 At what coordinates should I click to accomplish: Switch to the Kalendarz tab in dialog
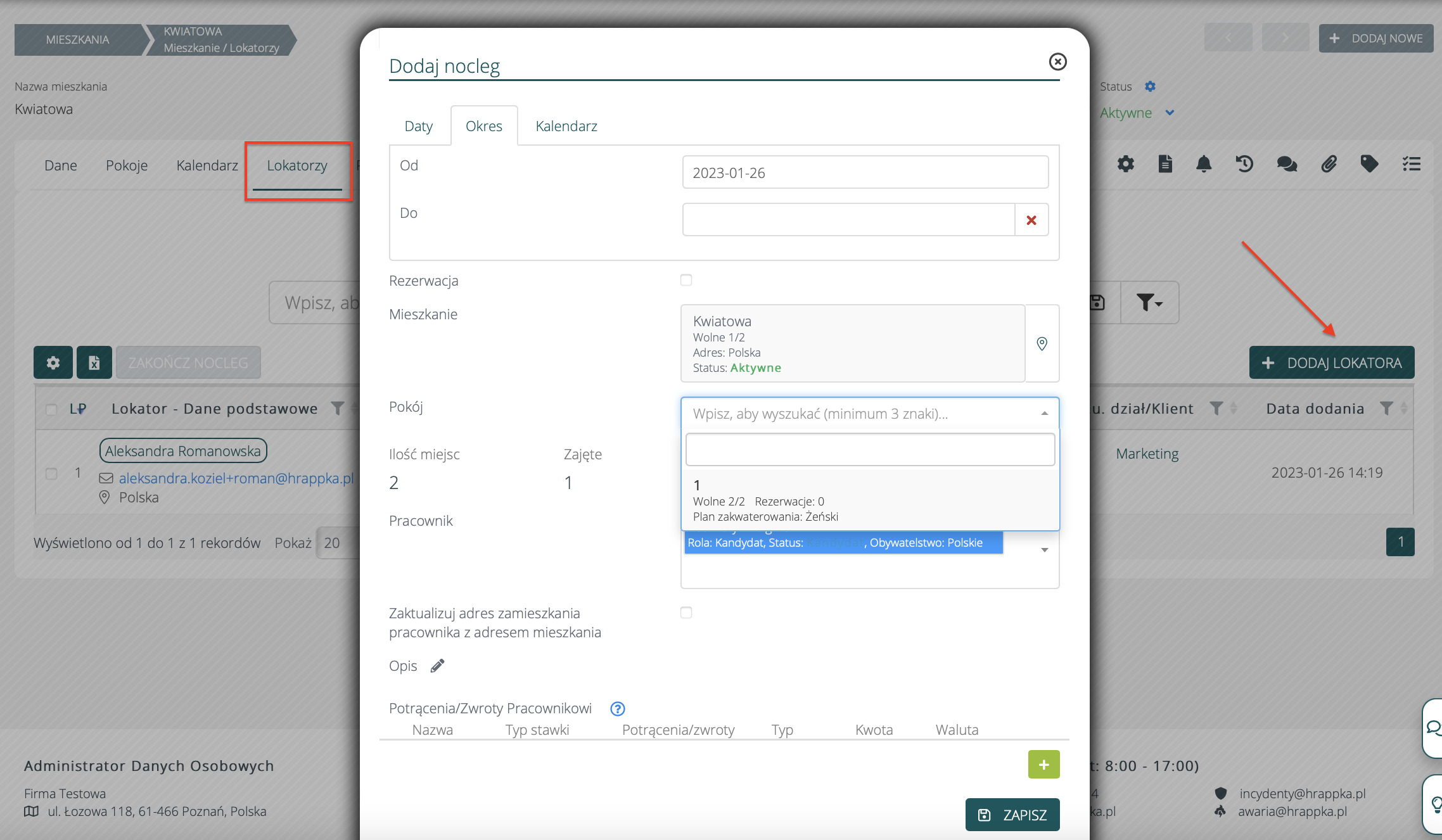566,126
